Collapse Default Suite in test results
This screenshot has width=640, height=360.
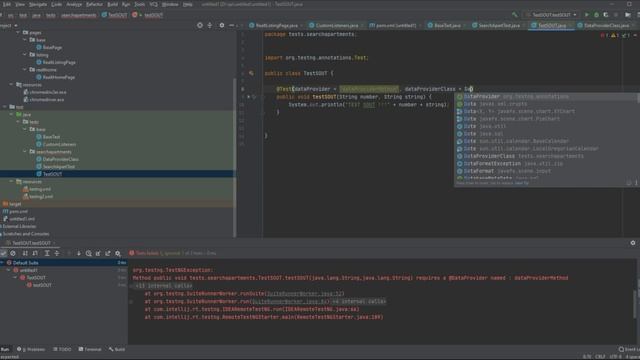tap(2, 262)
